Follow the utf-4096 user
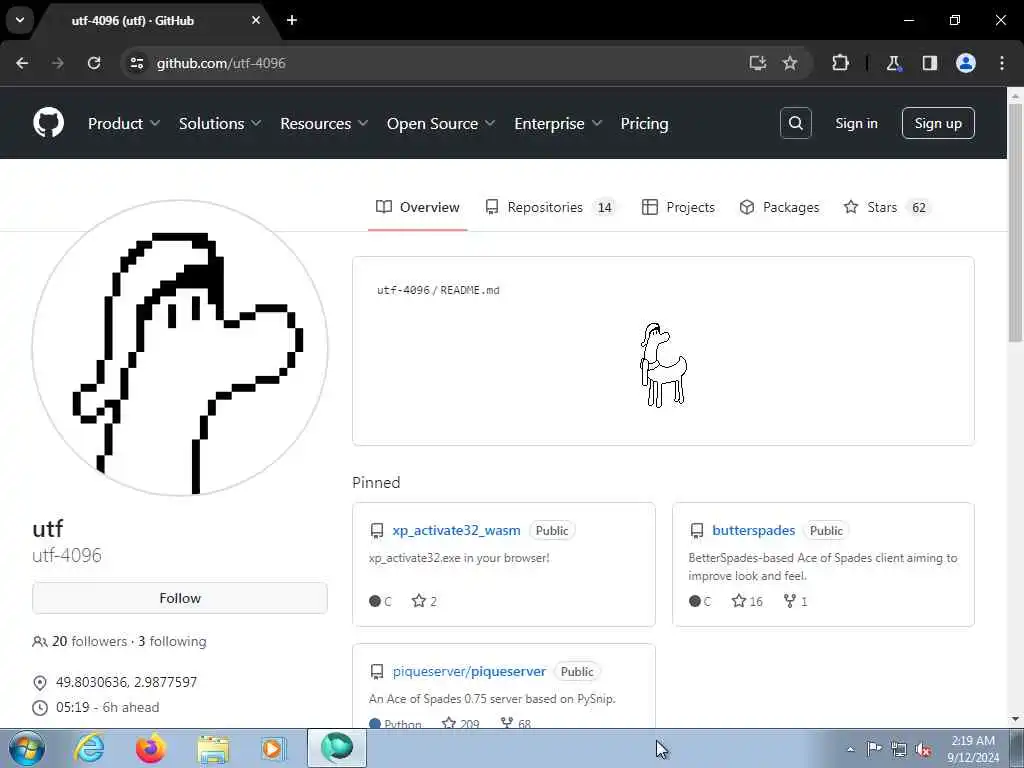This screenshot has width=1024, height=768. (x=180, y=598)
